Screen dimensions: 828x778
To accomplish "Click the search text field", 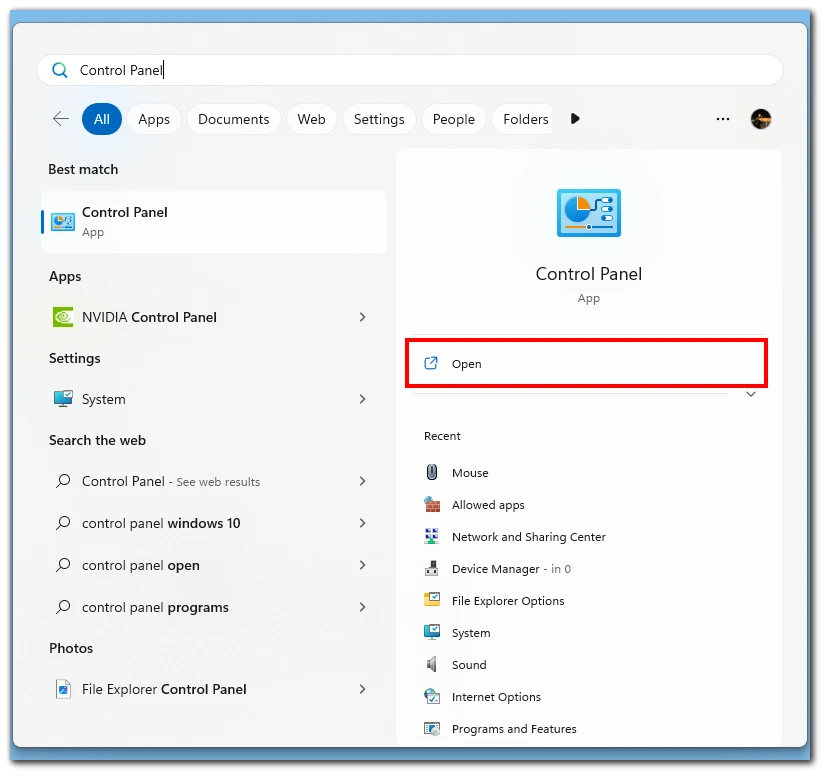I will coord(410,70).
